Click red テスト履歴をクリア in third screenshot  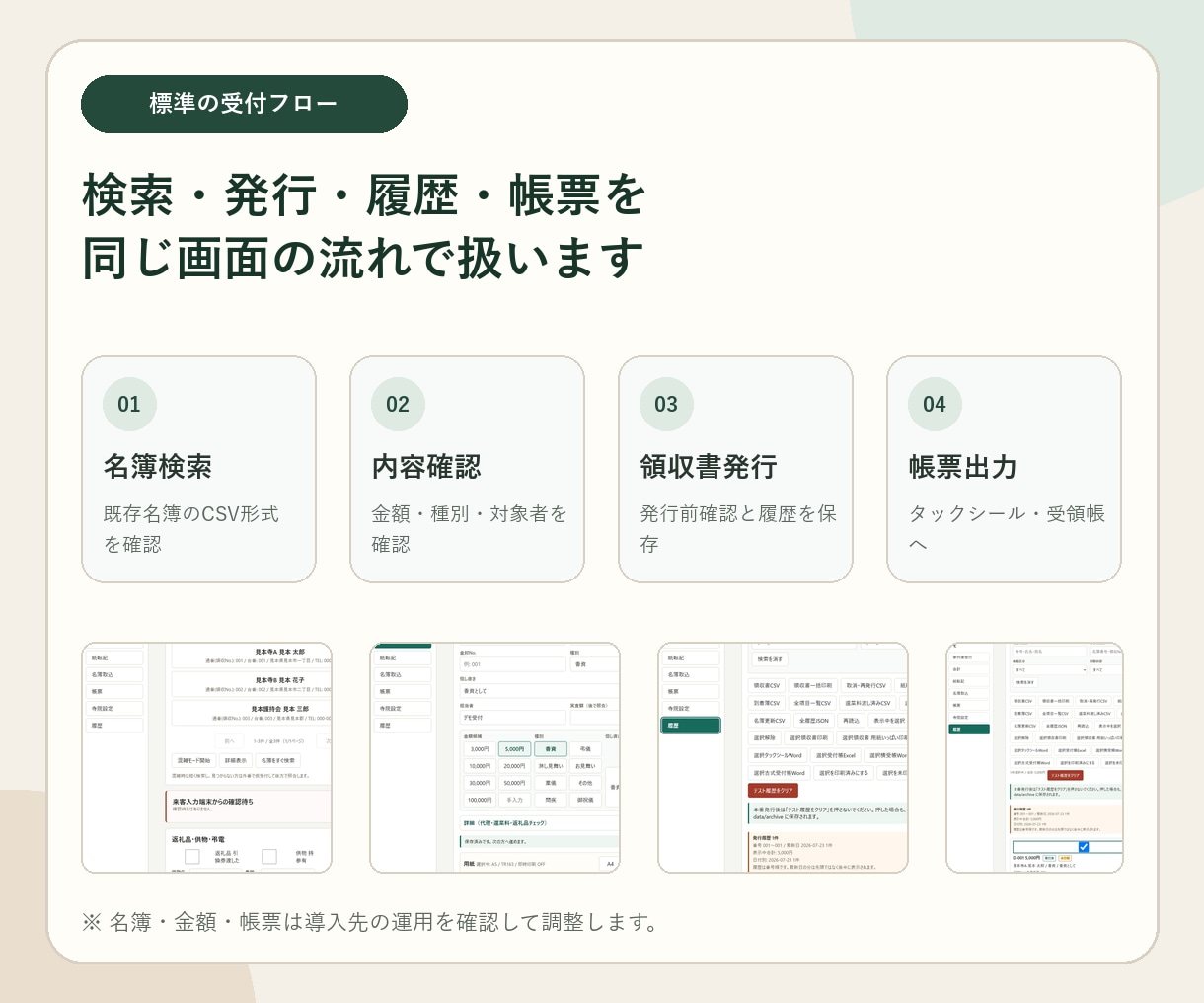tap(773, 791)
